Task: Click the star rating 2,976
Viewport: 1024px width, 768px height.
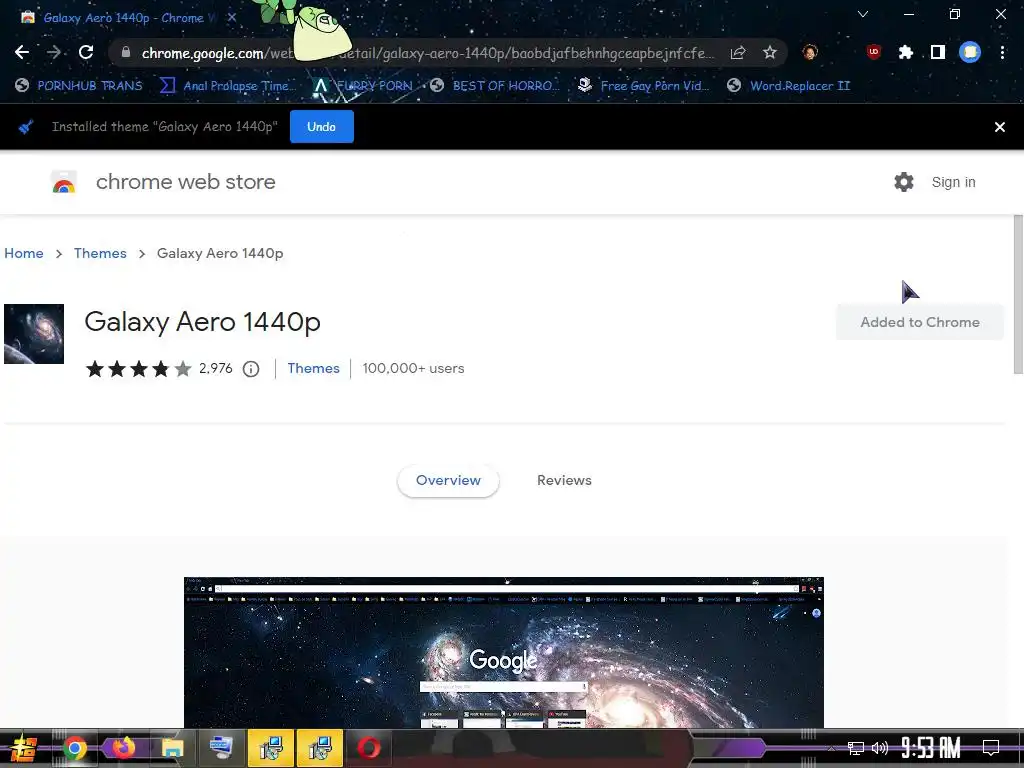Action: point(159,369)
